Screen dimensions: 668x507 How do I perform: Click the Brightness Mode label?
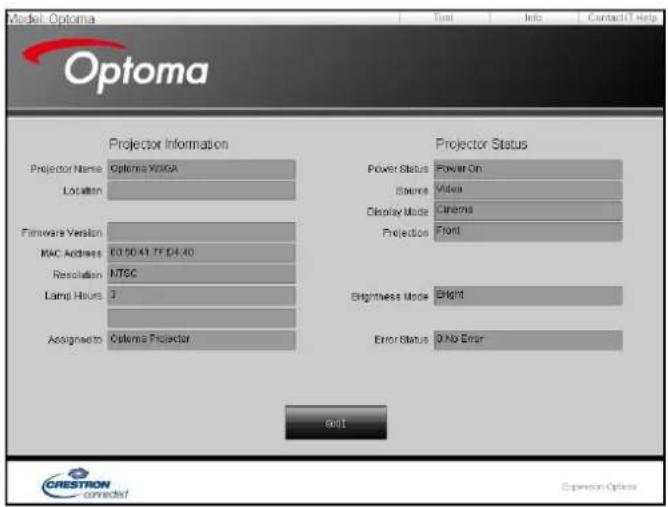(389, 297)
